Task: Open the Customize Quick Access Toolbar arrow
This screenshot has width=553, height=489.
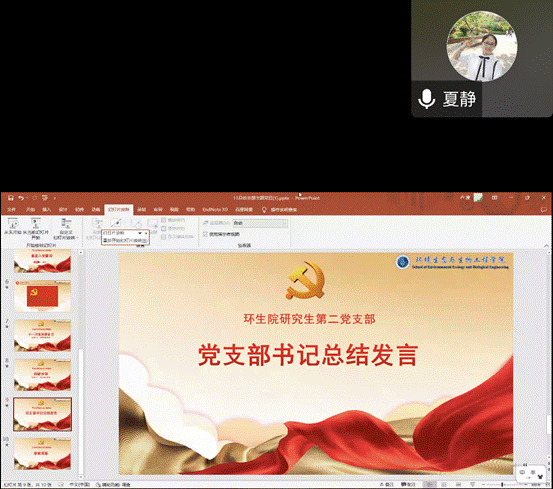Action: click(55, 198)
